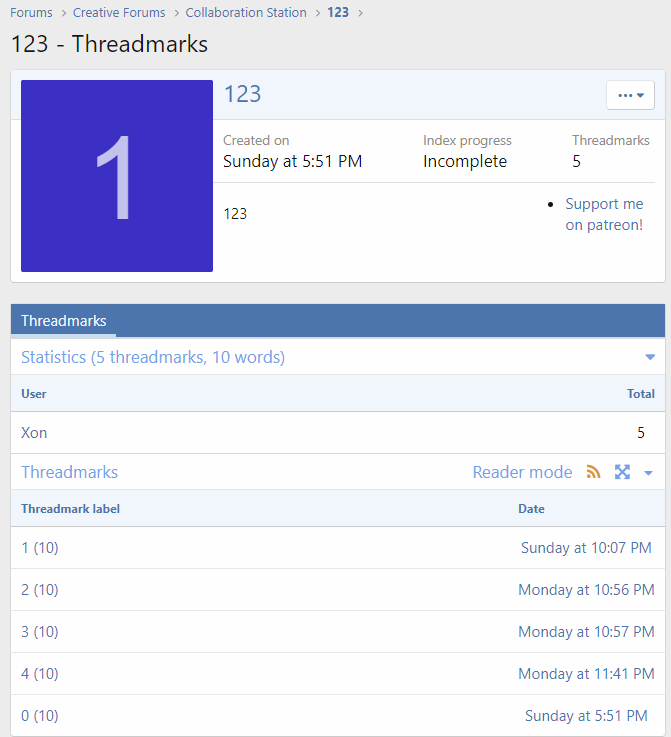Click the blue thread cover thumbnail
The width and height of the screenshot is (671, 737).
(117, 176)
